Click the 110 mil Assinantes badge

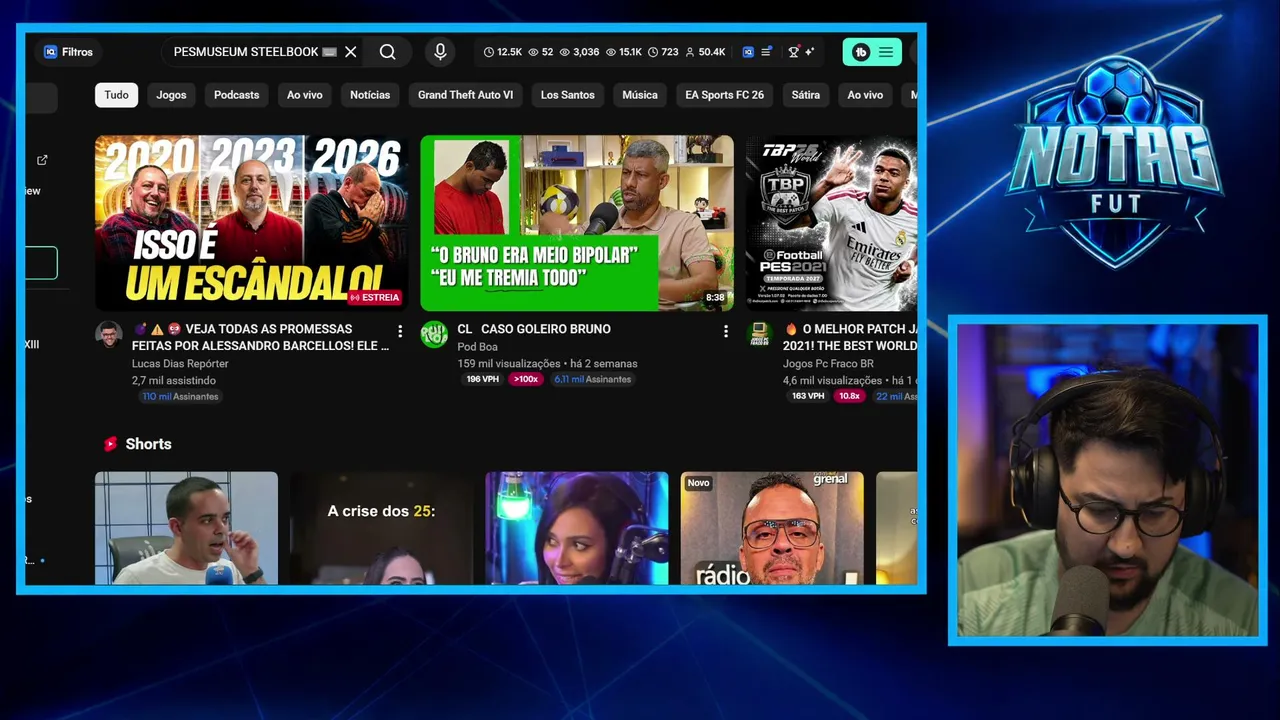[x=180, y=397]
